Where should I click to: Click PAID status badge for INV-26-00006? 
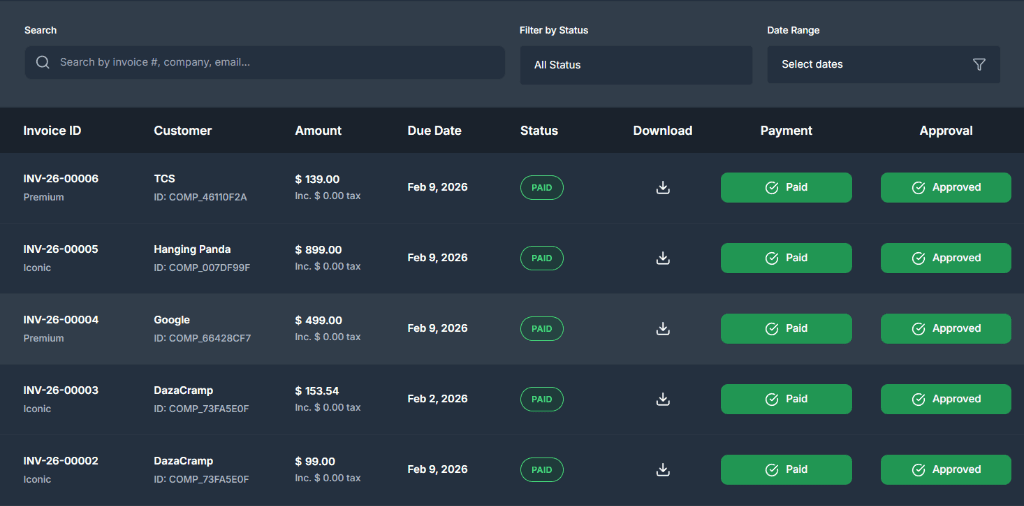click(541, 187)
